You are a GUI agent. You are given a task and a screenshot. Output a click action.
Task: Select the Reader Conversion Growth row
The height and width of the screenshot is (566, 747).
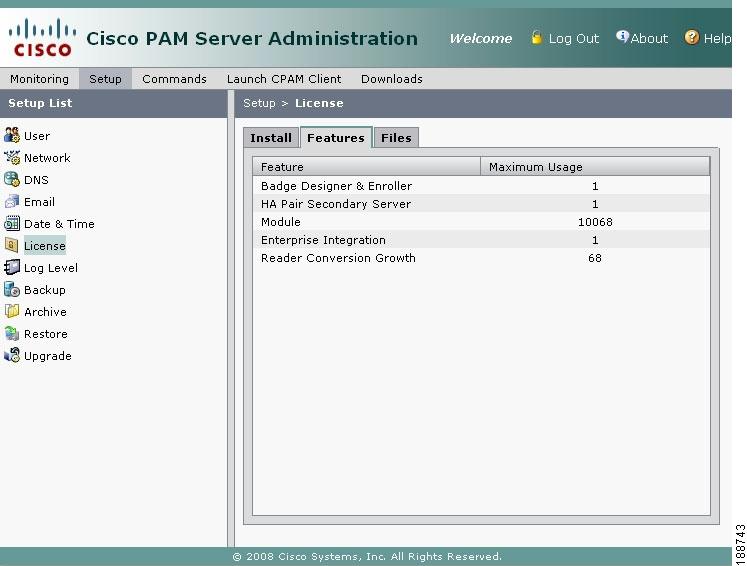click(x=481, y=258)
